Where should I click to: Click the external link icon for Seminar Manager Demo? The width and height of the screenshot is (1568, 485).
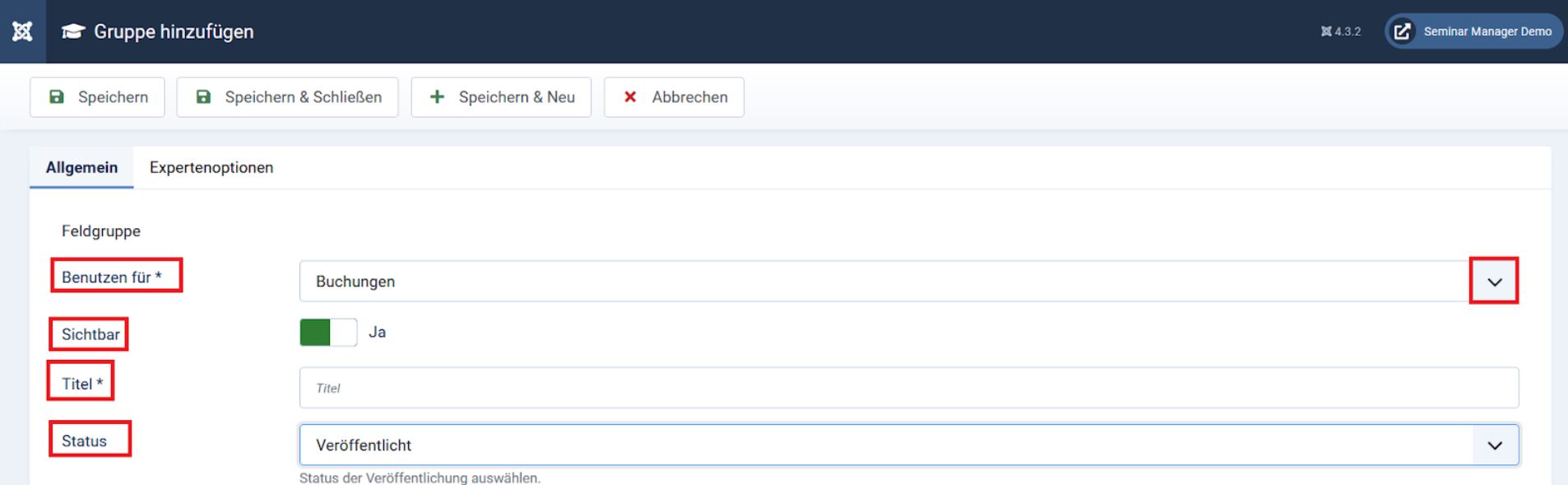(1403, 31)
